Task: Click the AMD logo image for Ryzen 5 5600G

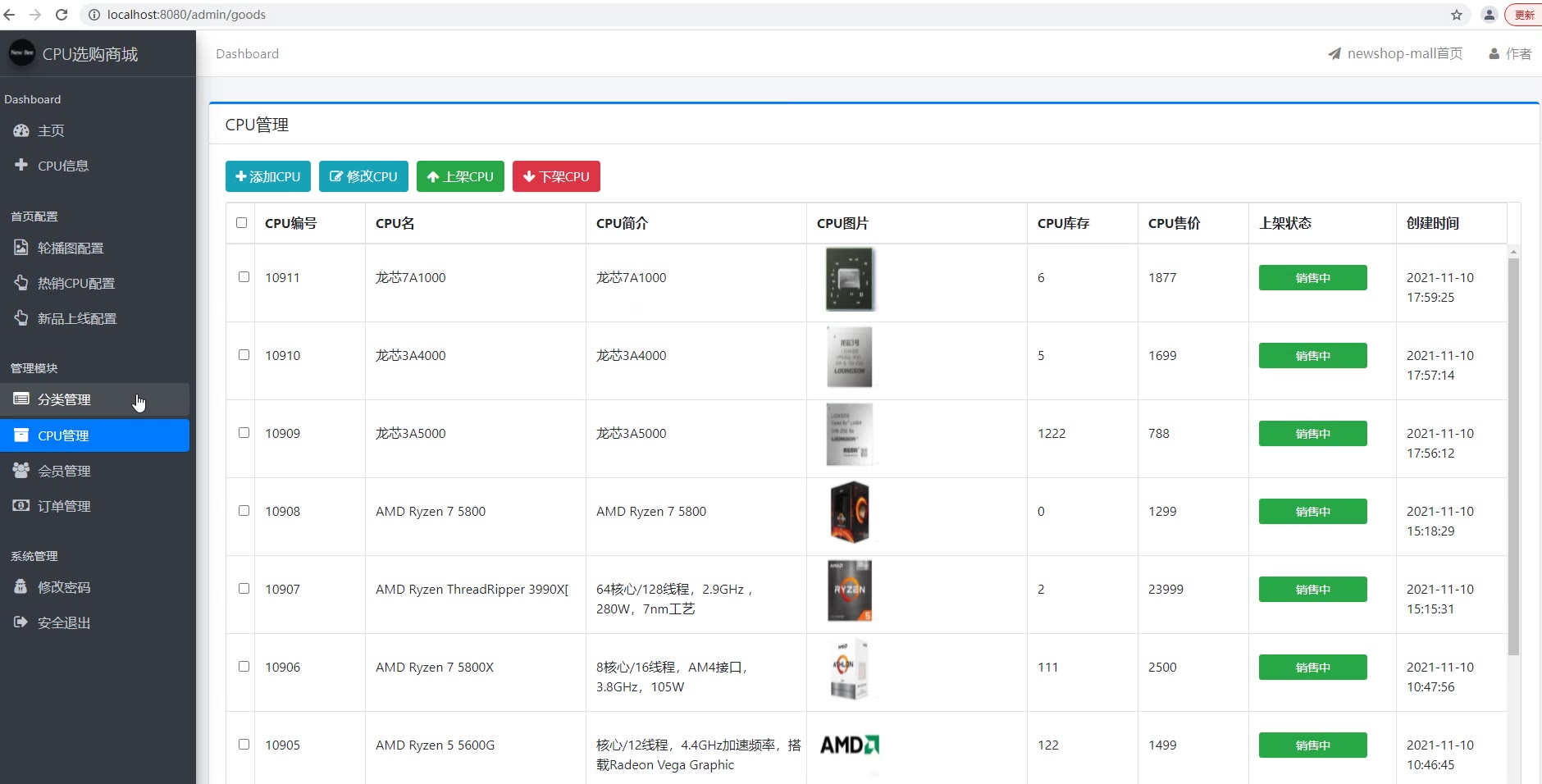Action: click(850, 745)
